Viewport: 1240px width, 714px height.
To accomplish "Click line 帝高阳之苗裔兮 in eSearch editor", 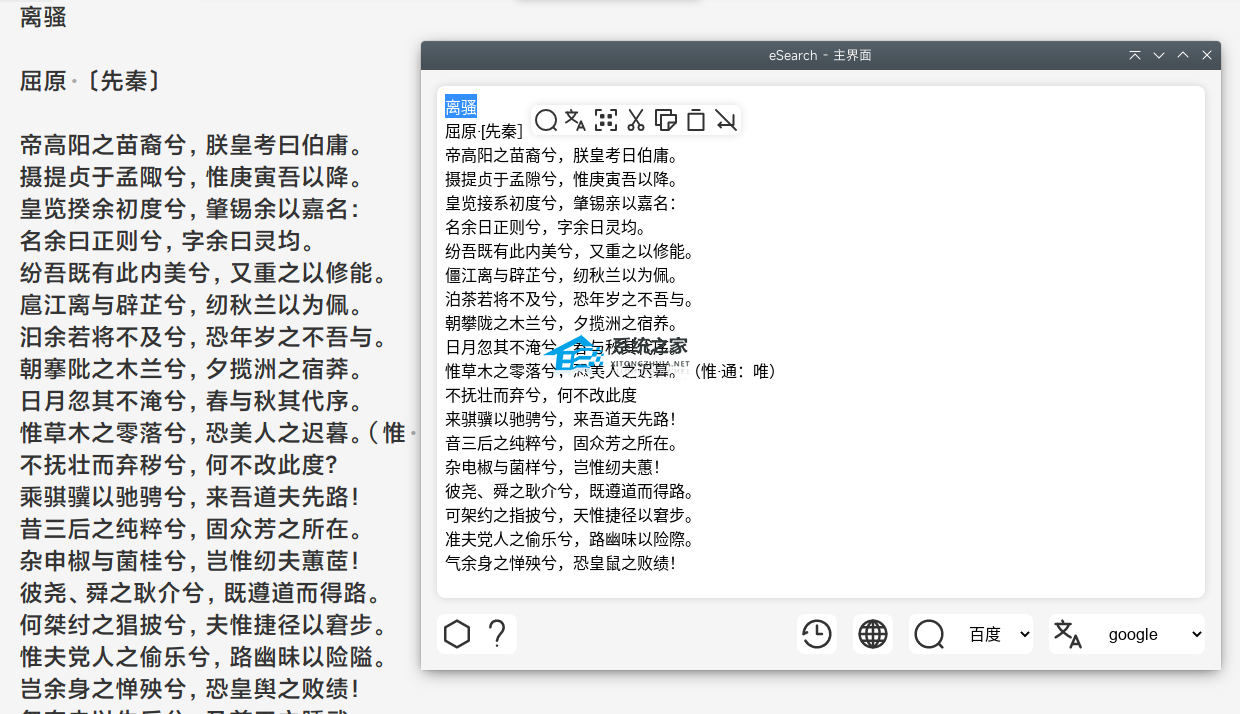I will click(563, 155).
